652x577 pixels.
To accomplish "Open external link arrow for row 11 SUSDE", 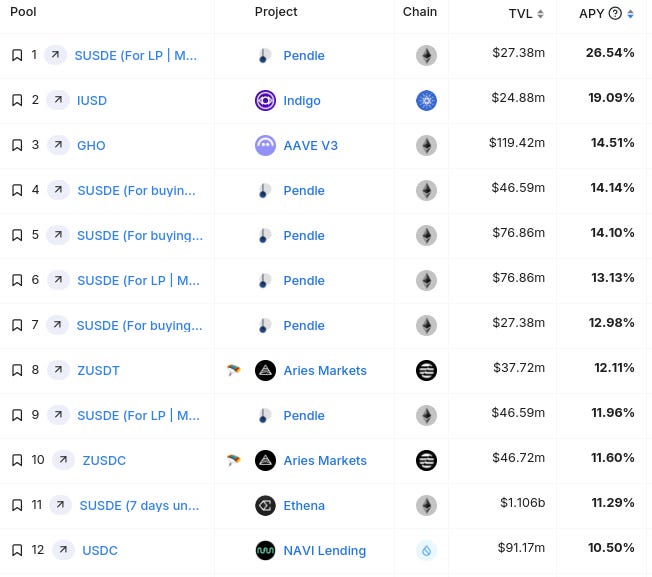I will pos(60,505).
